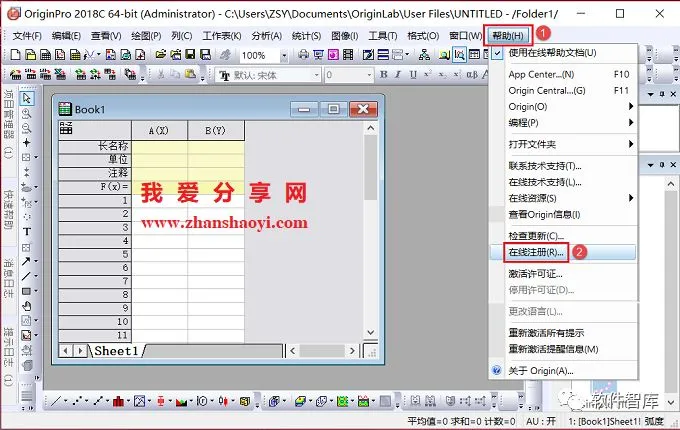This screenshot has height=430, width=680.
Task: Click row 1 header in Book1
Action: tap(95, 201)
